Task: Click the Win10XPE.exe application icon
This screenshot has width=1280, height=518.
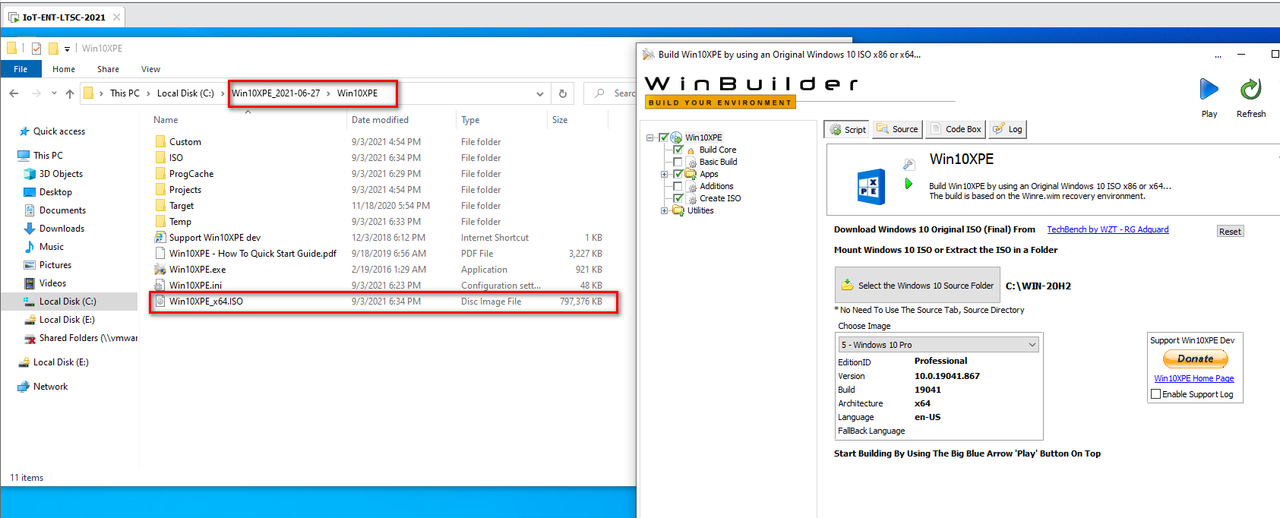Action: point(160,270)
